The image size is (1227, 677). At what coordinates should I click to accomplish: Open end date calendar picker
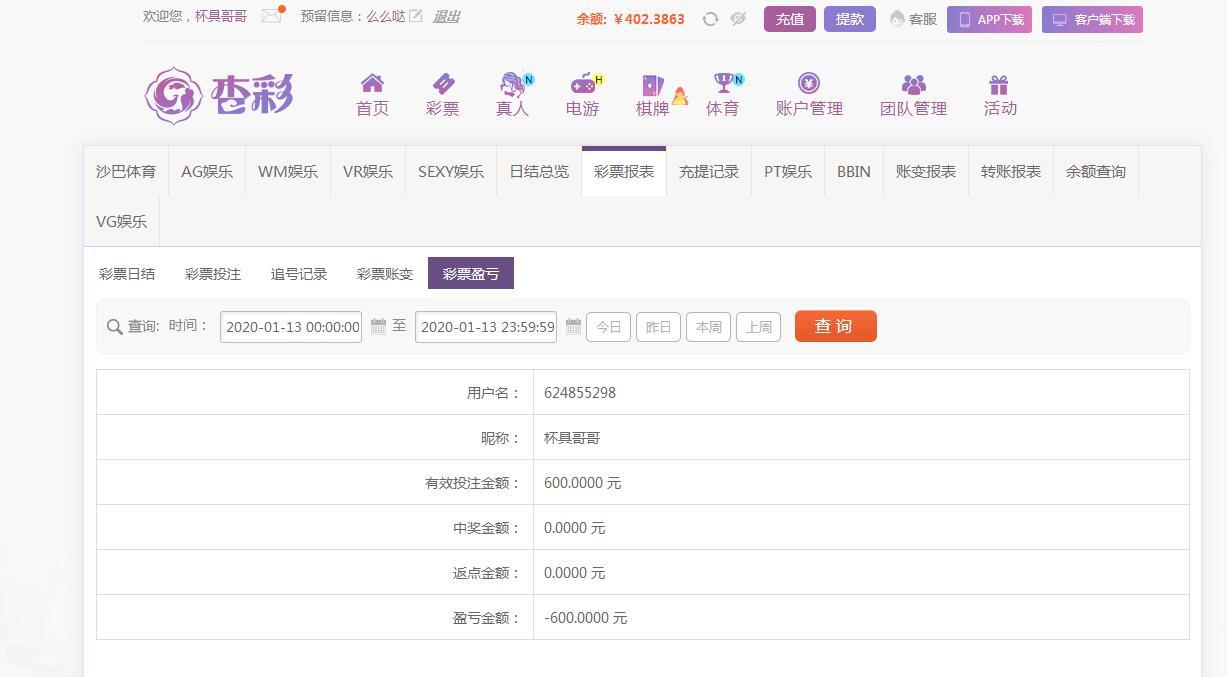click(573, 326)
